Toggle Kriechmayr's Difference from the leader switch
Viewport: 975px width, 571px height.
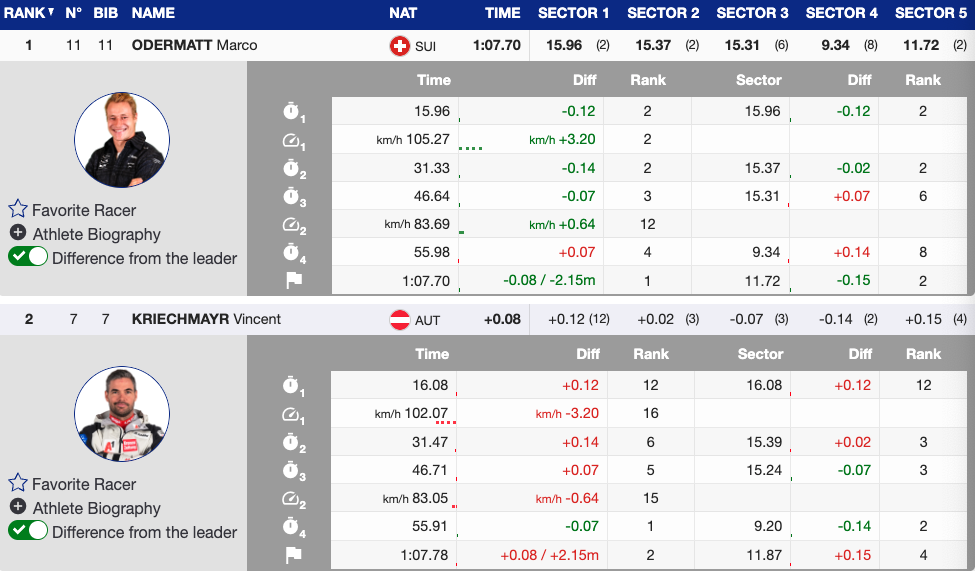click(x=28, y=532)
